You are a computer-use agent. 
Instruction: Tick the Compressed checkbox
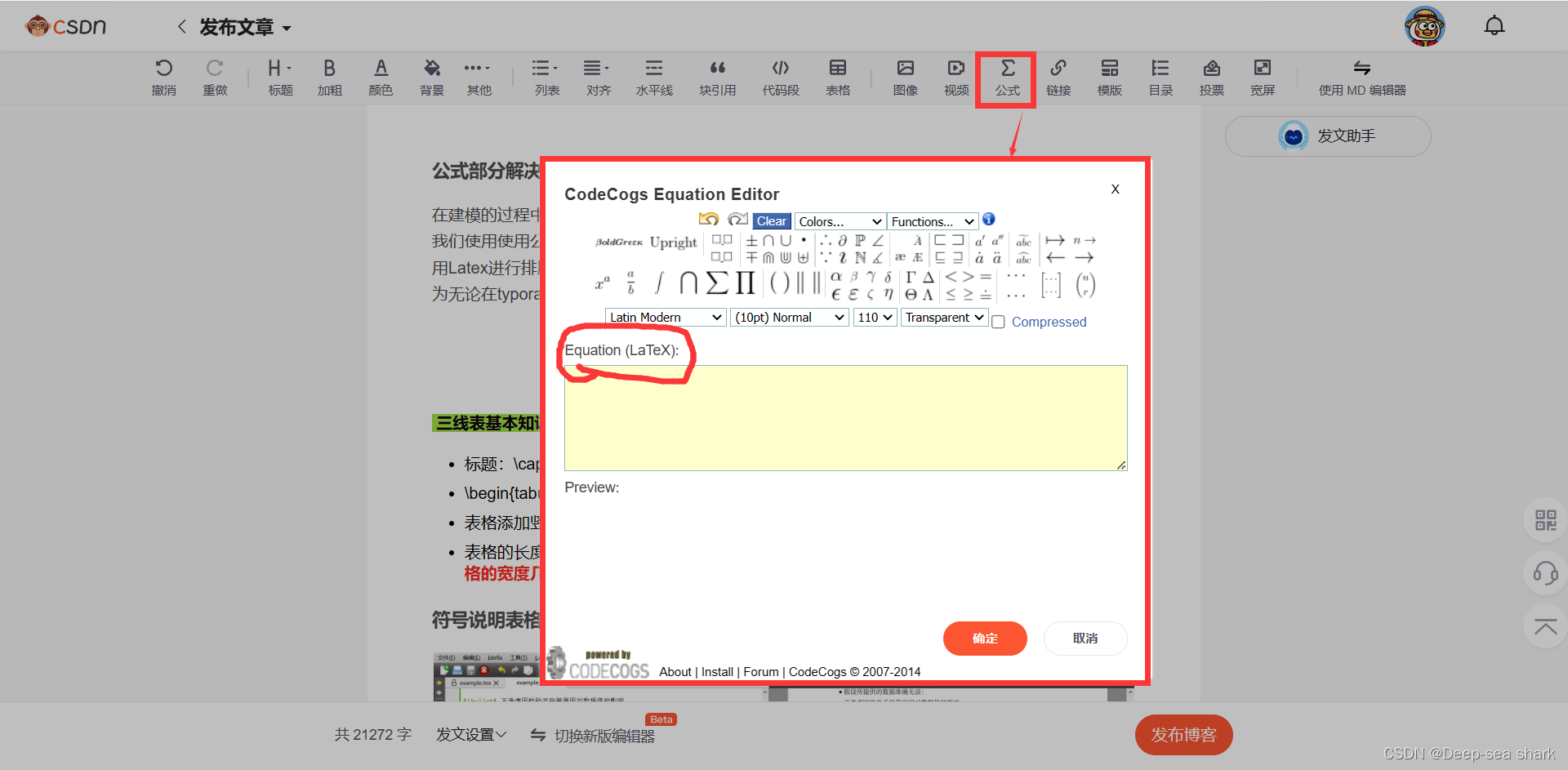click(x=998, y=323)
